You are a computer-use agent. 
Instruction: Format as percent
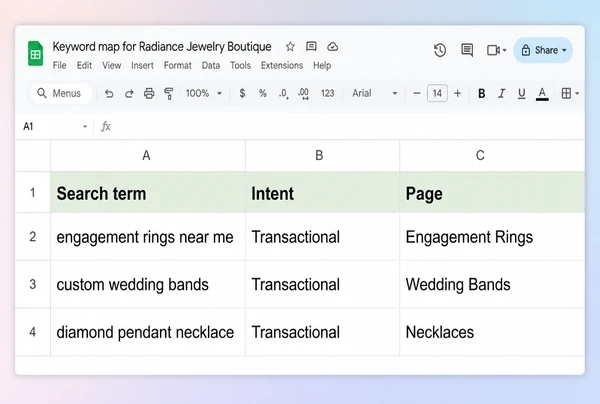pos(262,93)
